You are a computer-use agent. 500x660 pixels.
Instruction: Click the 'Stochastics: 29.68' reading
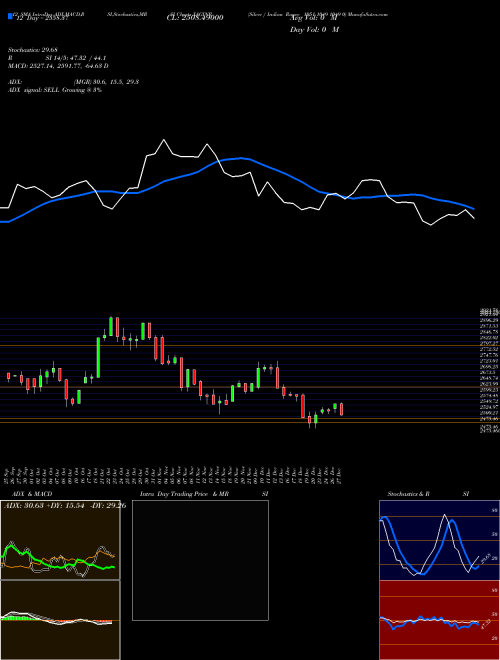click(33, 50)
